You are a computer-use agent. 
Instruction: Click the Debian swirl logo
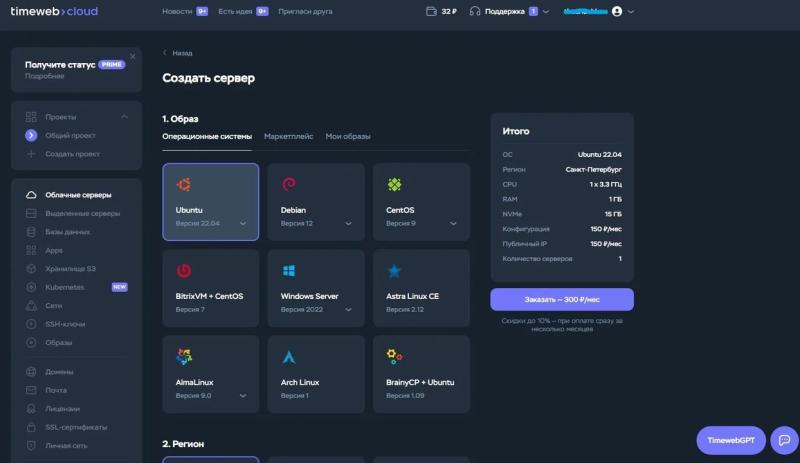click(x=289, y=184)
